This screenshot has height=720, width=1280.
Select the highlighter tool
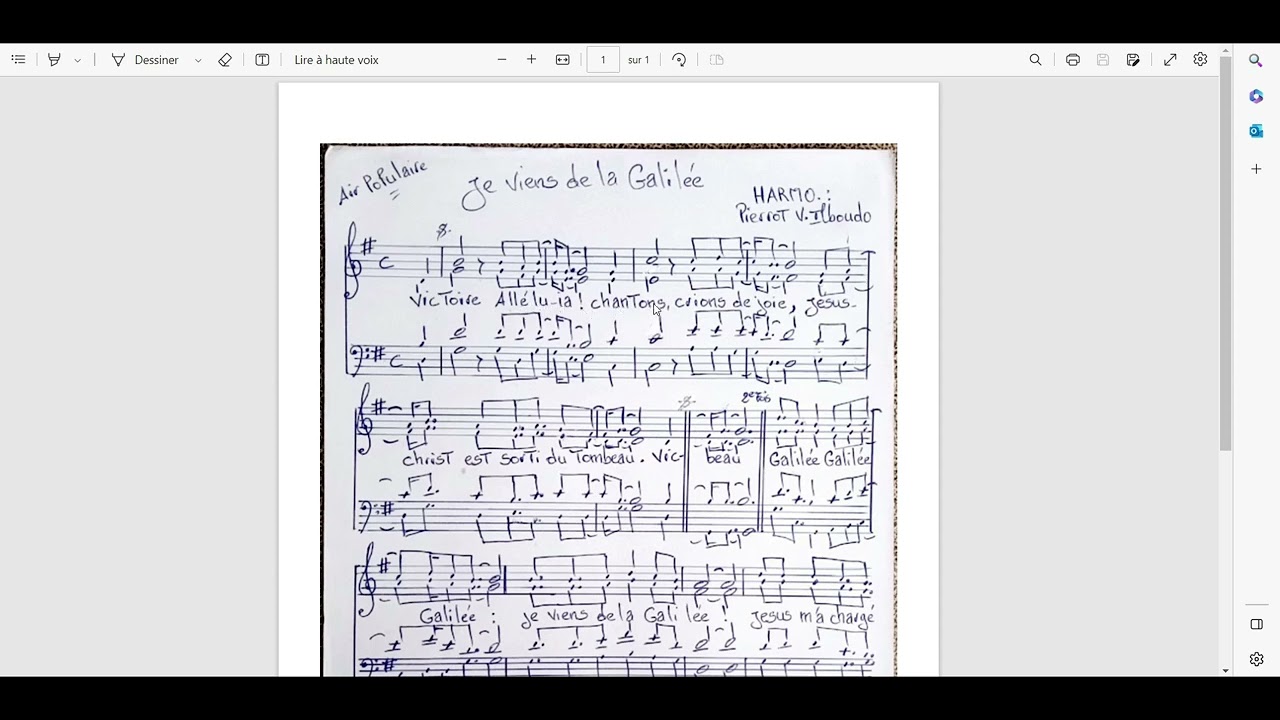[54, 60]
